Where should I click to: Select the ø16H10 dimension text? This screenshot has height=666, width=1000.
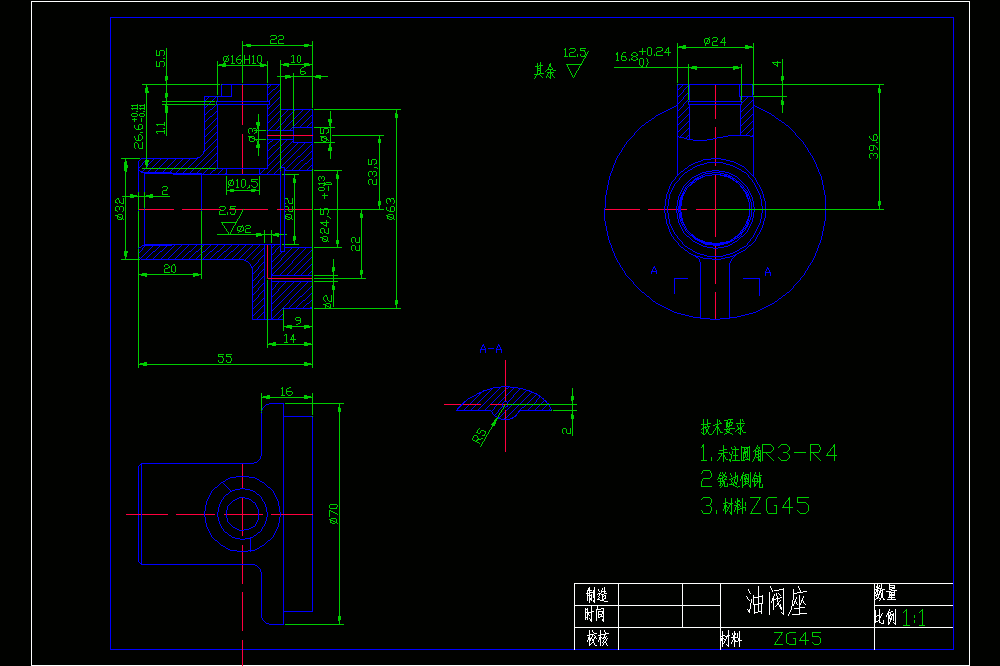242,59
